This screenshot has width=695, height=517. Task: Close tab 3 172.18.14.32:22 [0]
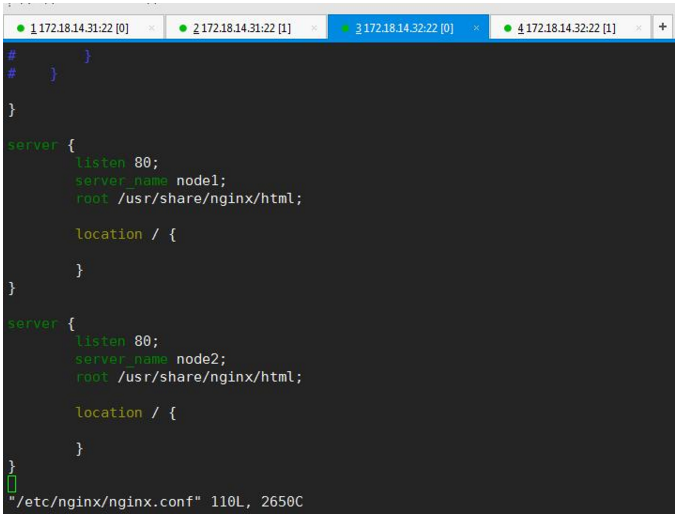(476, 28)
